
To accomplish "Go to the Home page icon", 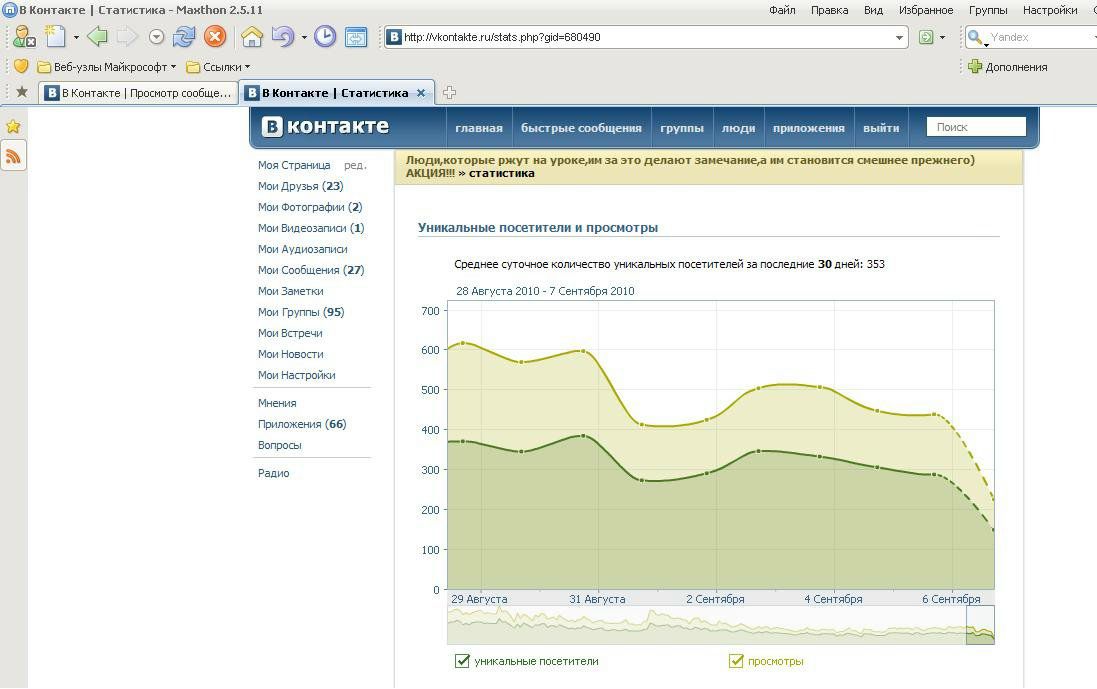I will (252, 36).
